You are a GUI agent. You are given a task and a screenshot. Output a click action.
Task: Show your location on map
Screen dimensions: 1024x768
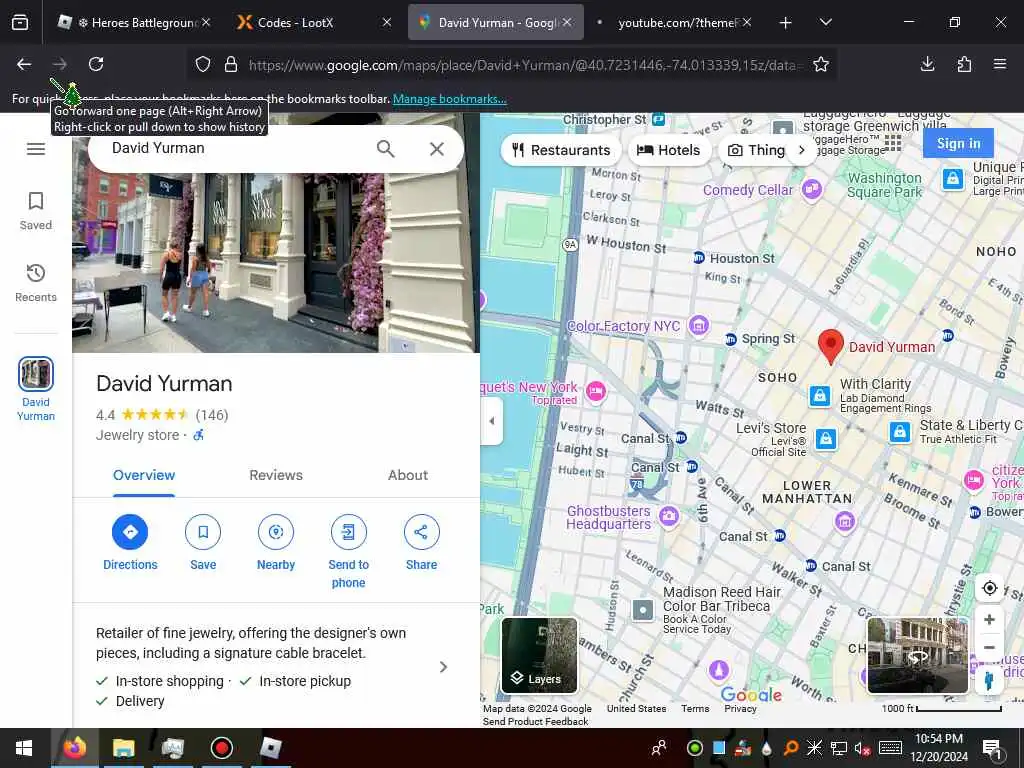pyautogui.click(x=989, y=588)
